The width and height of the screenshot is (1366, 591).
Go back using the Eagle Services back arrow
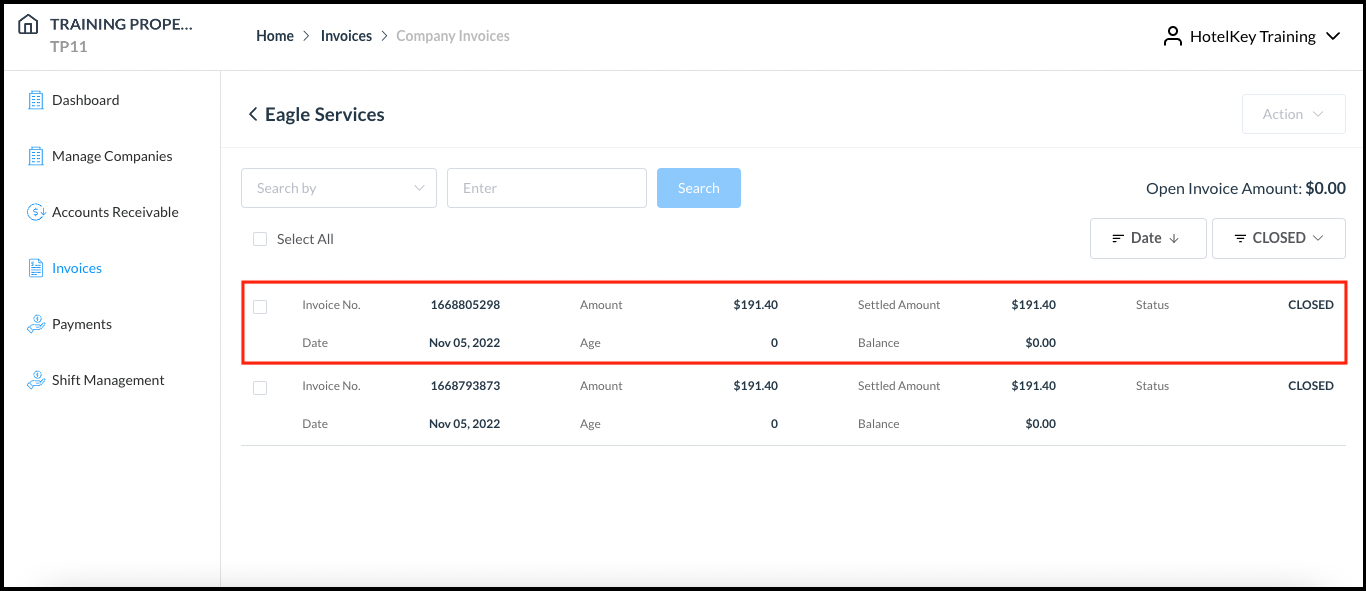tap(253, 114)
